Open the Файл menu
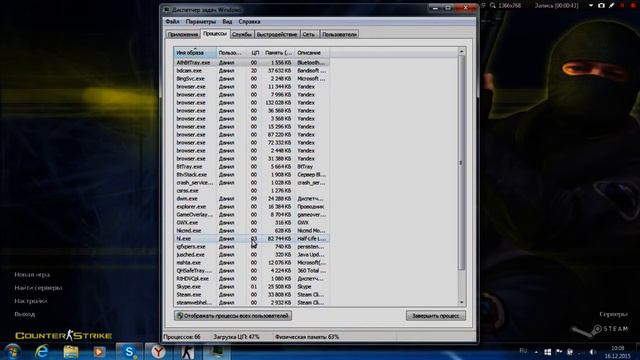 click(172, 22)
